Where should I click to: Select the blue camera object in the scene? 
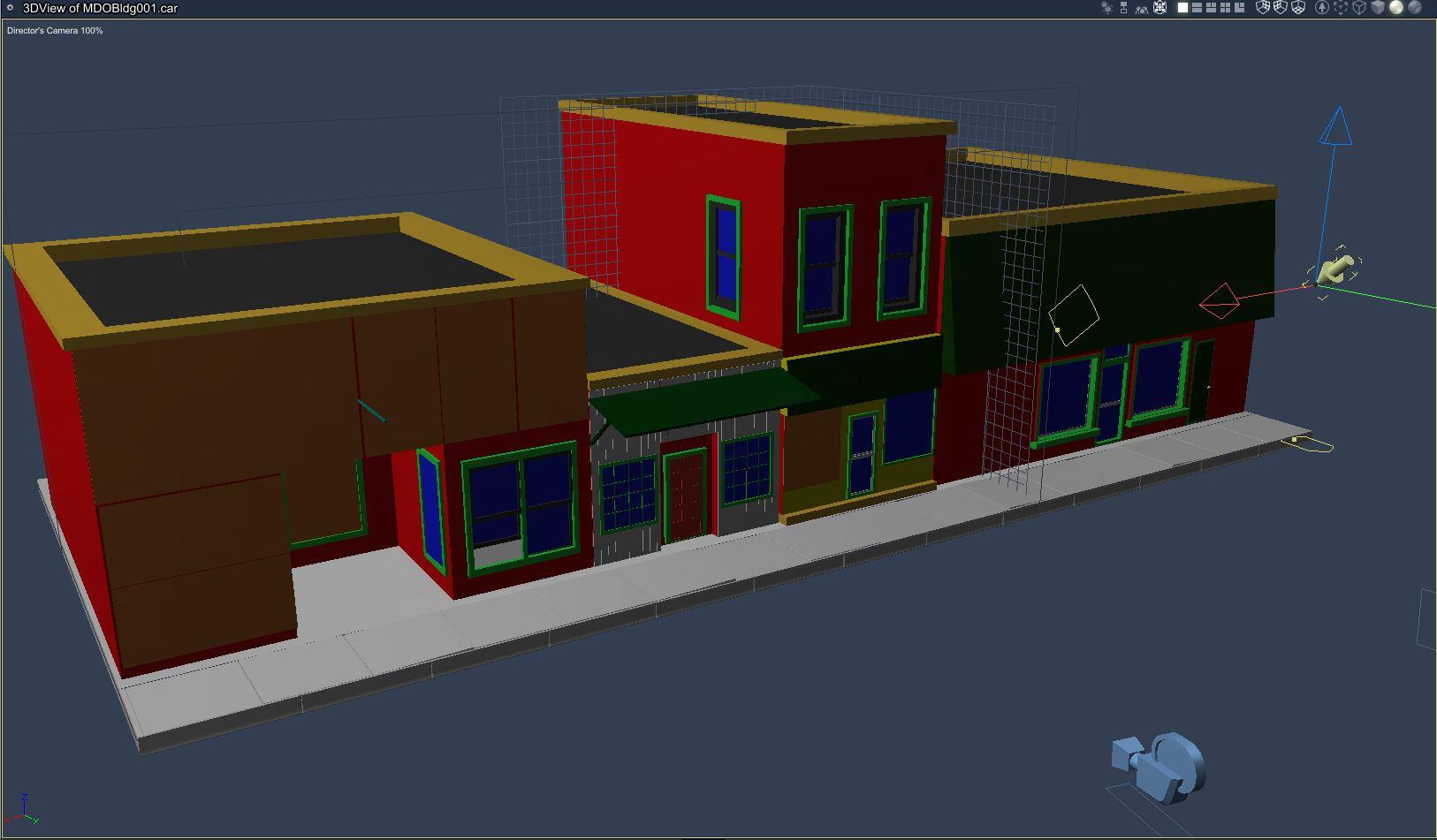1159,766
